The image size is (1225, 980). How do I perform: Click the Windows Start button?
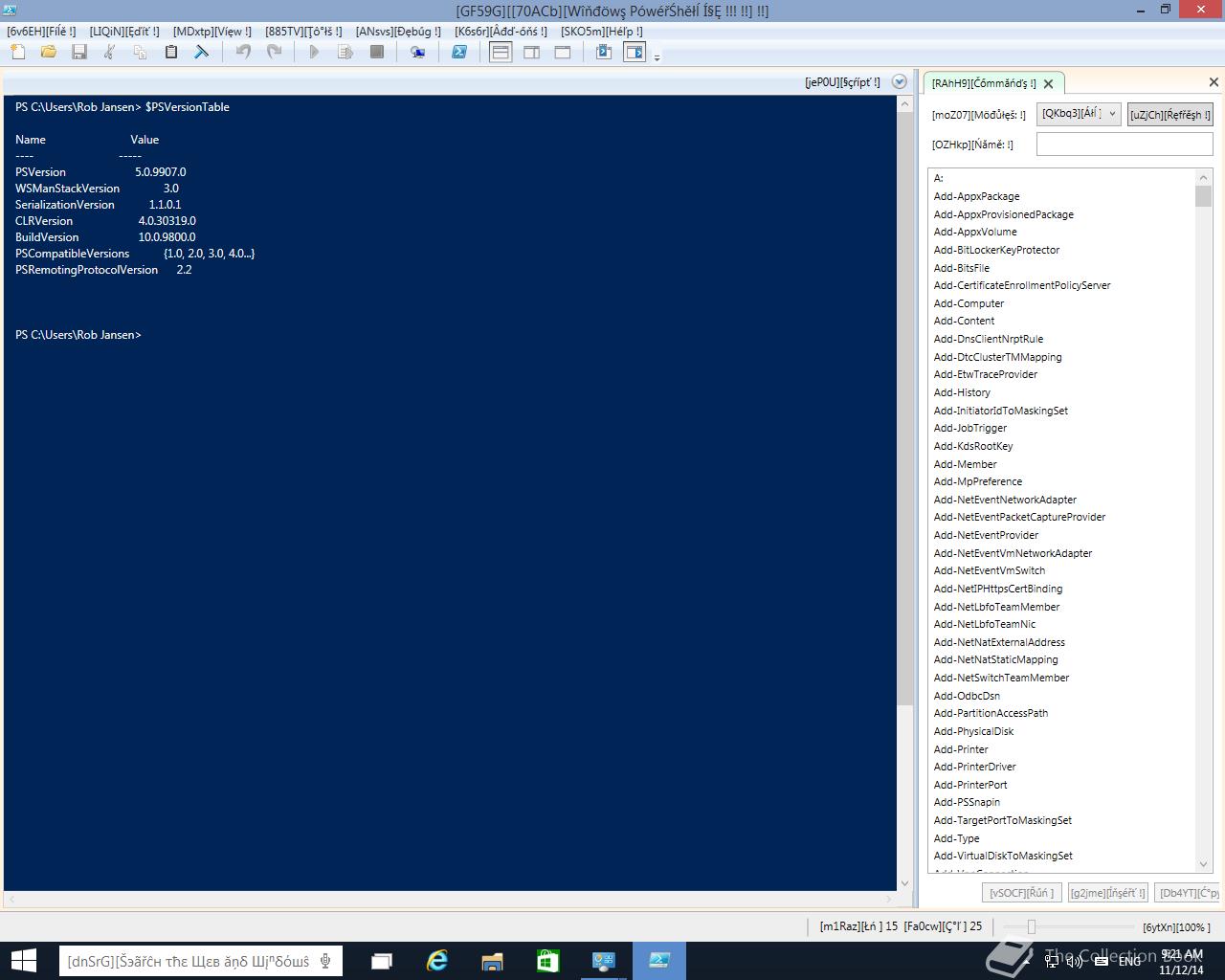(x=23, y=961)
